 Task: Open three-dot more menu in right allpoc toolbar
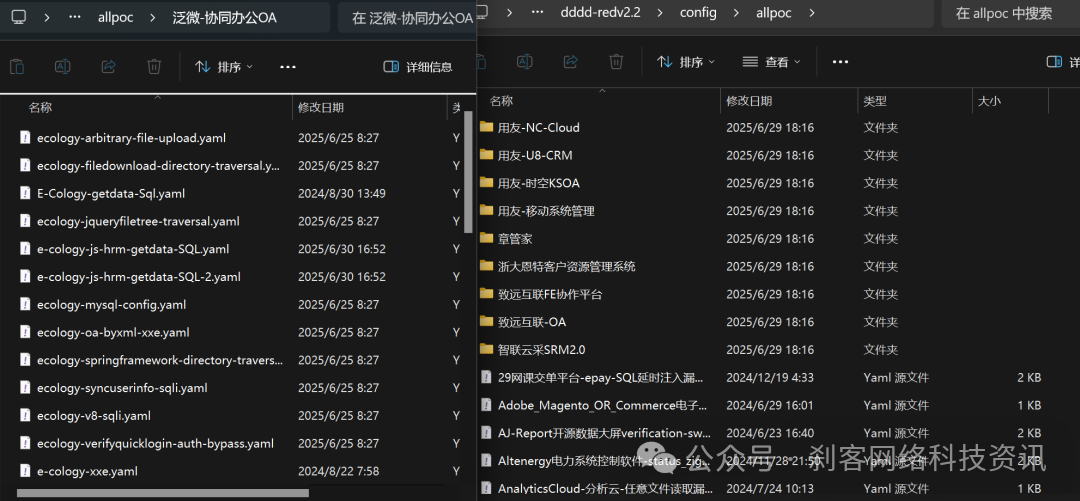pyautogui.click(x=840, y=61)
